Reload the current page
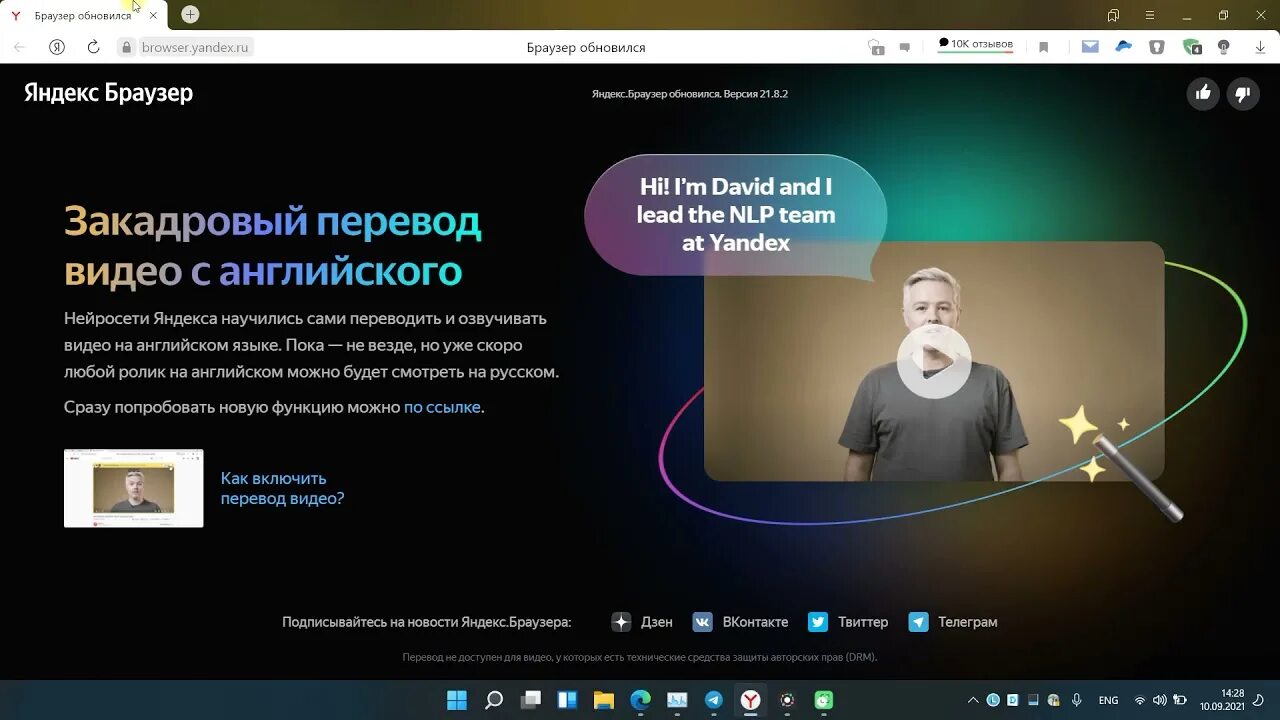 tap(93, 47)
